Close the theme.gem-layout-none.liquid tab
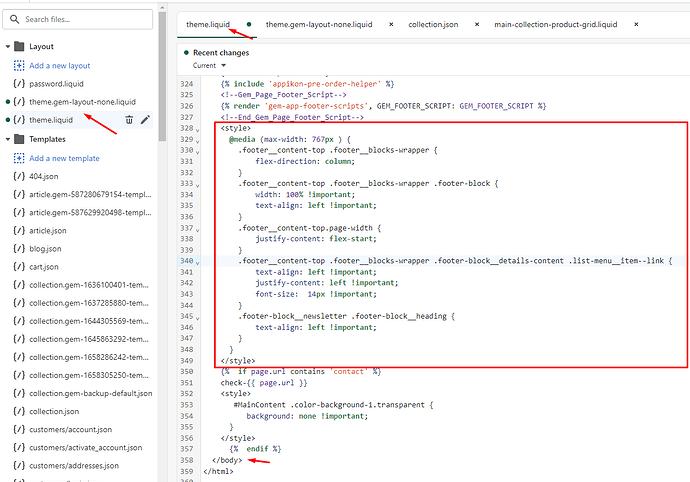 (x=391, y=24)
